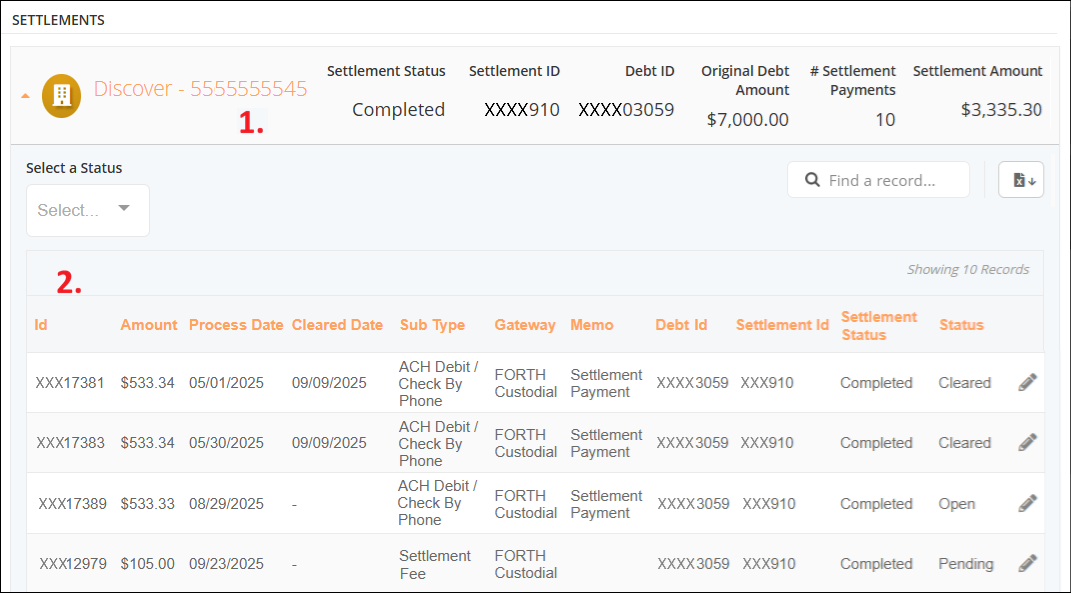Viewport: 1071px width, 593px height.
Task: Sort by the Cleared Date column header
Action: (x=337, y=325)
